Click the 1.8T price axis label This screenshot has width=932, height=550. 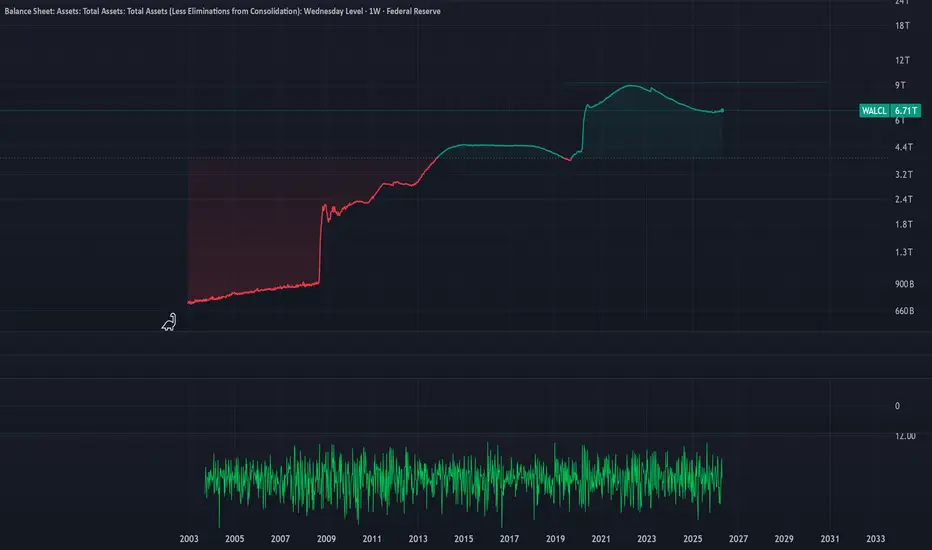904,224
